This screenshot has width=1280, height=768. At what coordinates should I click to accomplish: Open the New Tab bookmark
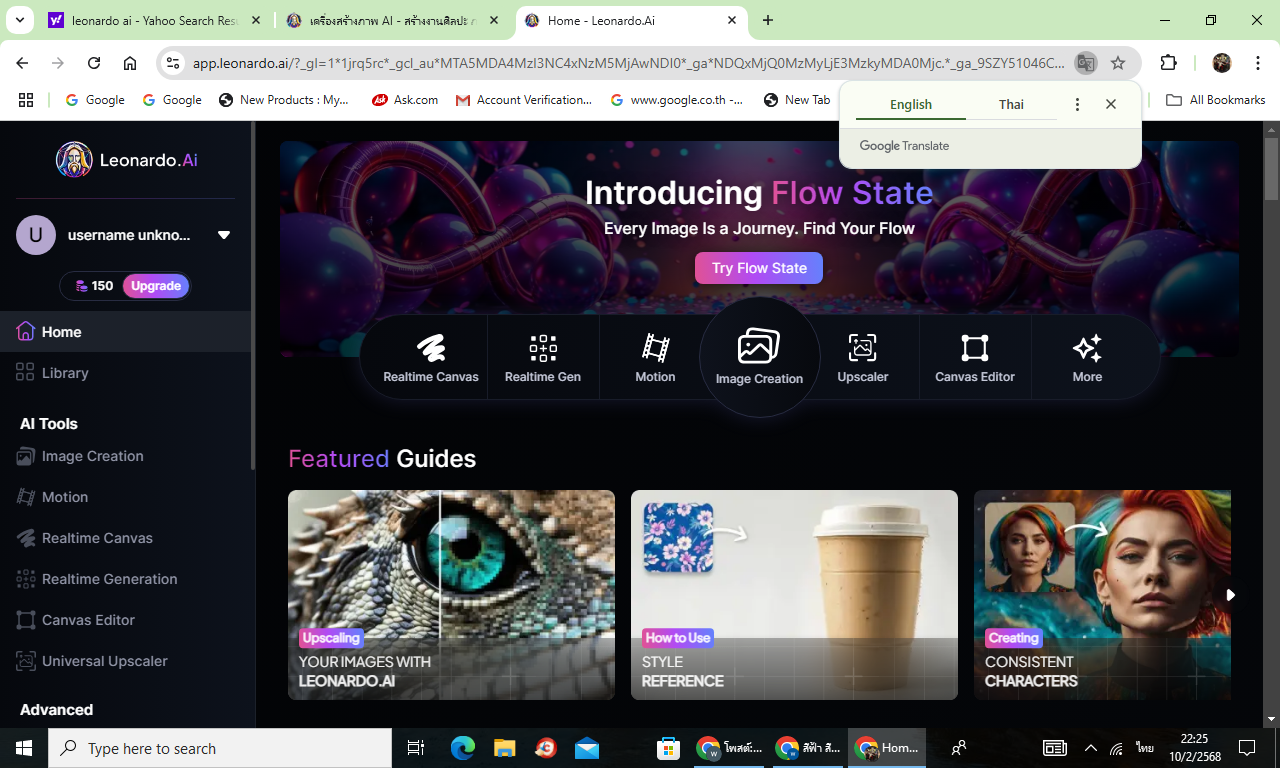point(797,100)
